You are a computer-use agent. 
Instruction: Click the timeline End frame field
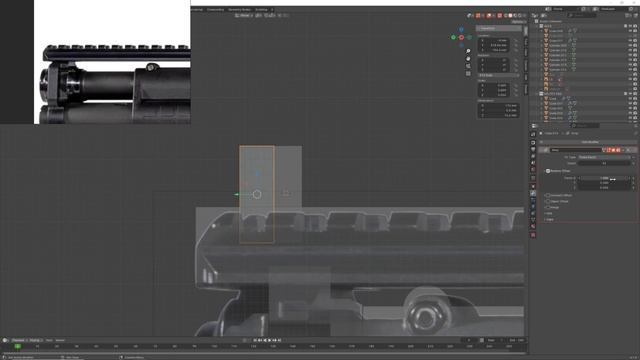click(x=516, y=340)
